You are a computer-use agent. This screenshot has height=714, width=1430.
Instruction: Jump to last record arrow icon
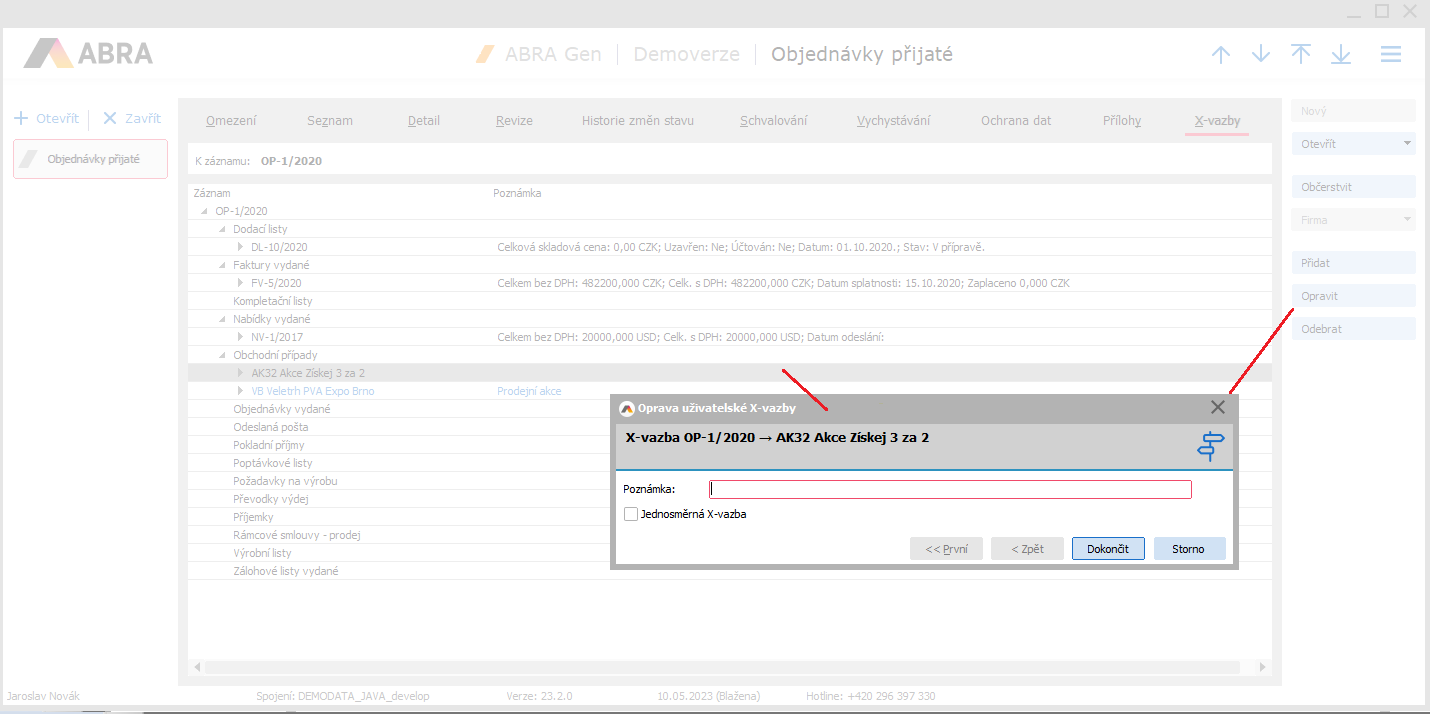coord(1341,55)
